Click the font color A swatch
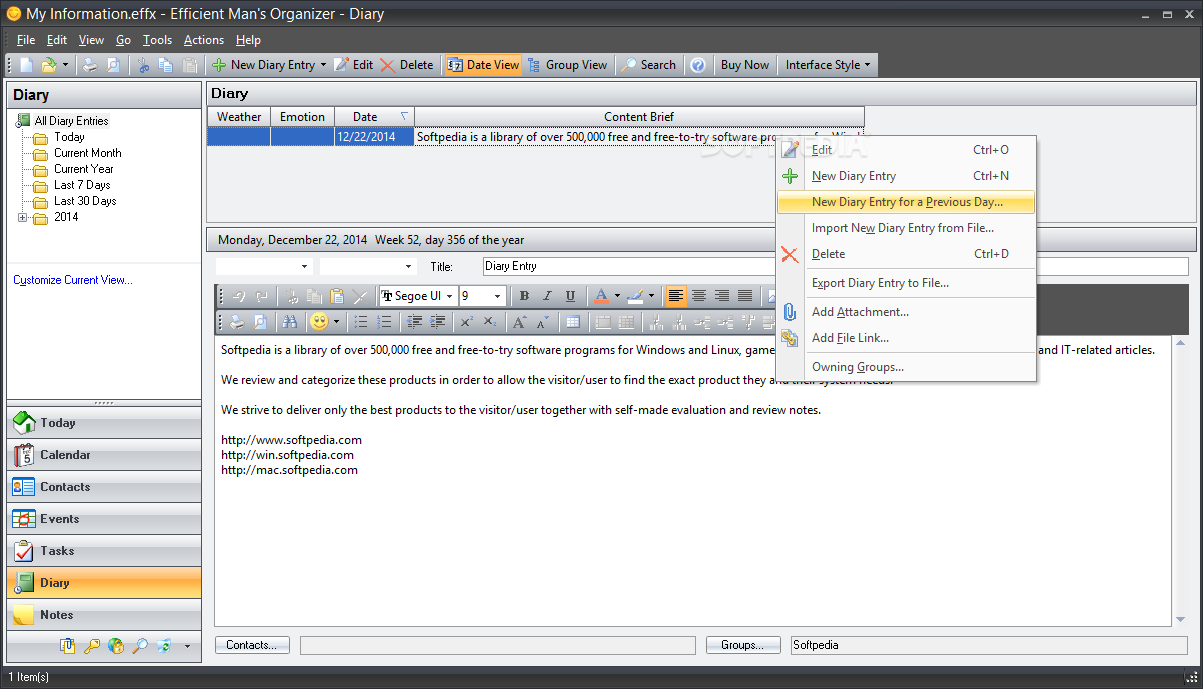1203x689 pixels. pos(601,296)
